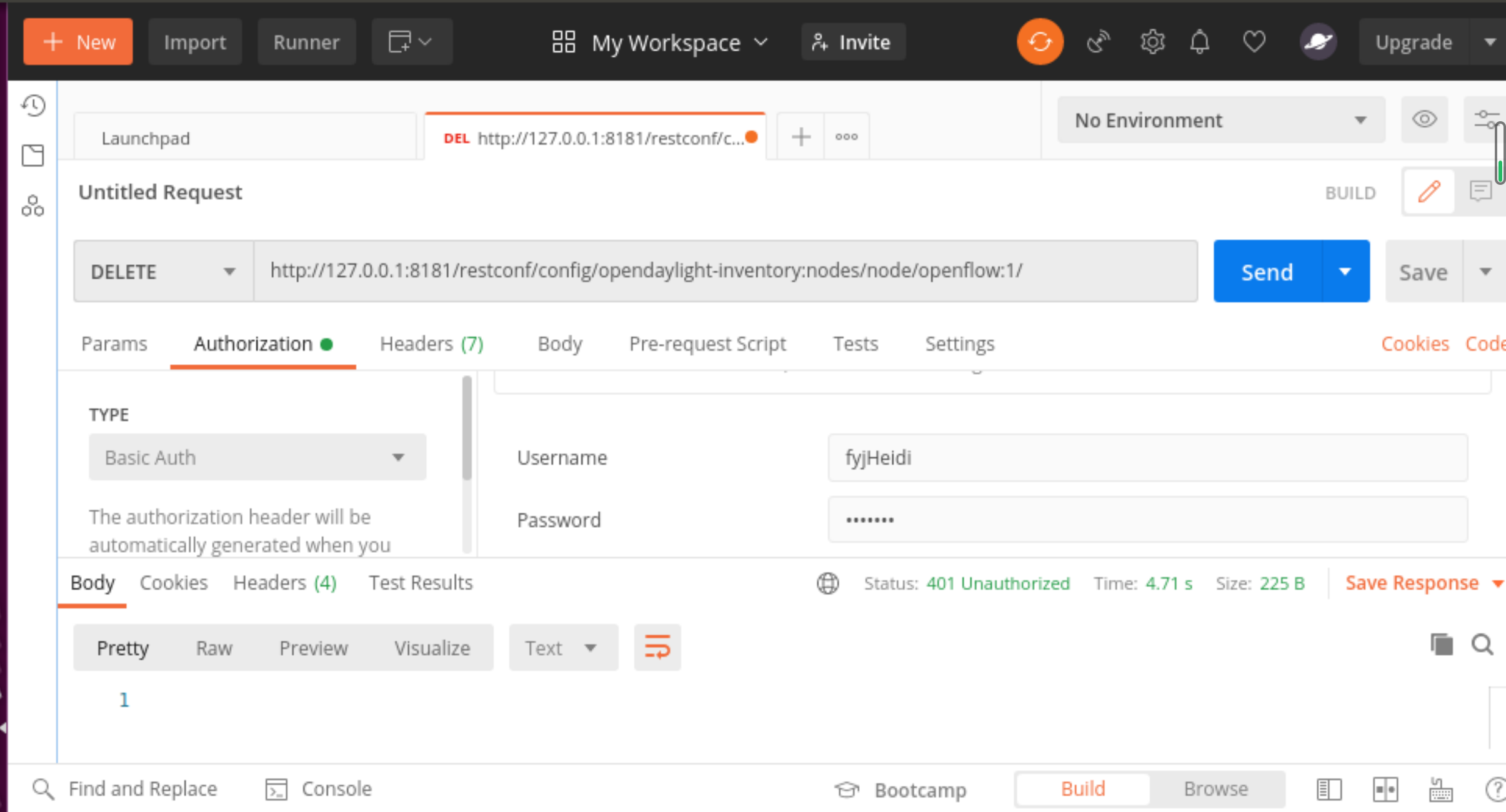
Task: Switch to Browse mode
Action: click(x=1215, y=789)
